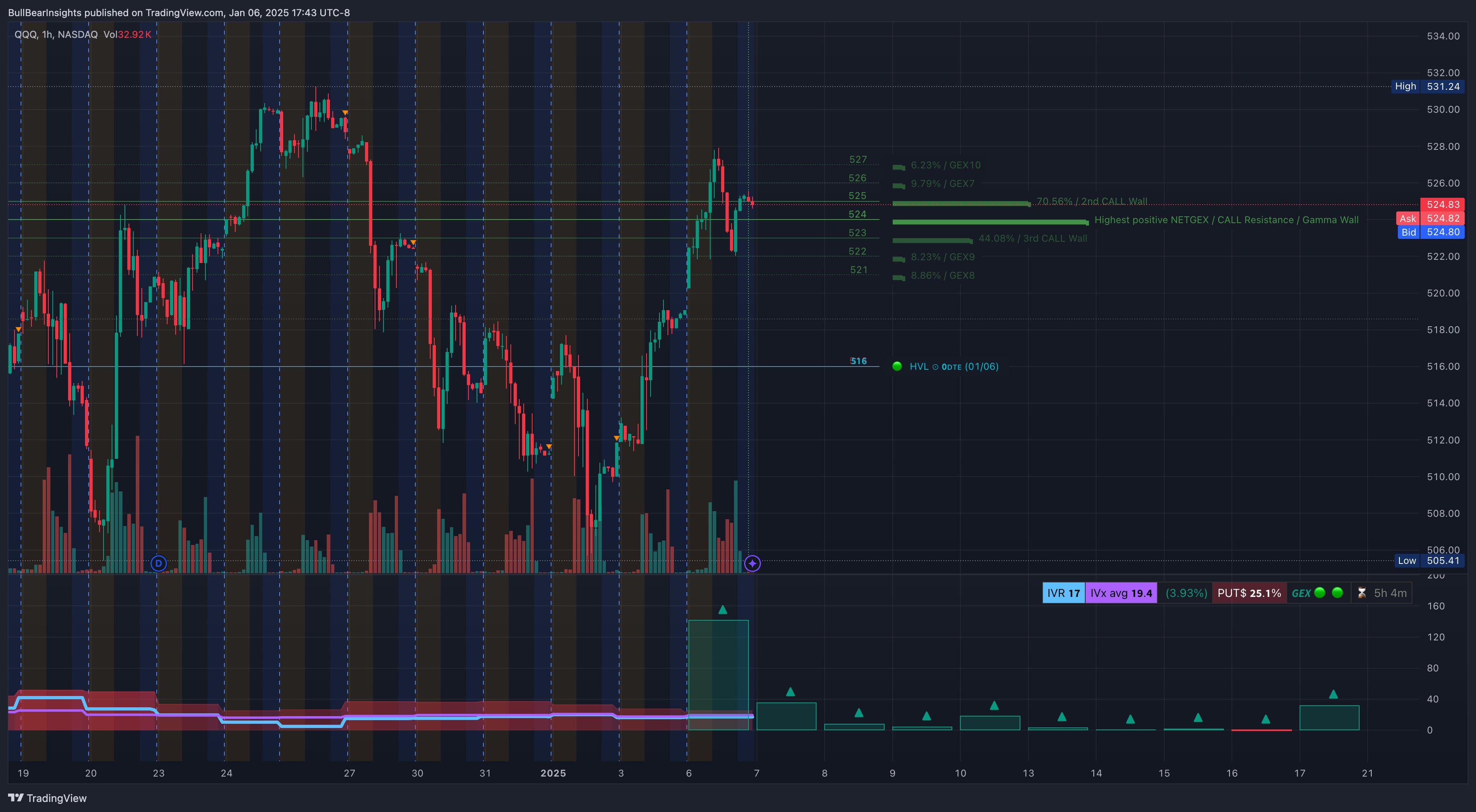Click the orange triangle near 512 before 2025
This screenshot has width=1476, height=812.
pyautogui.click(x=549, y=446)
